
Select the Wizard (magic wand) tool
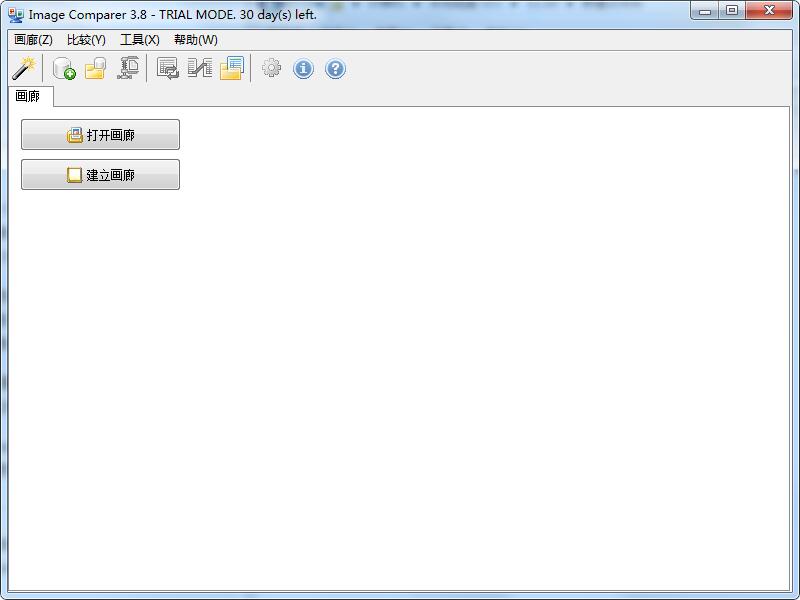pyautogui.click(x=22, y=68)
